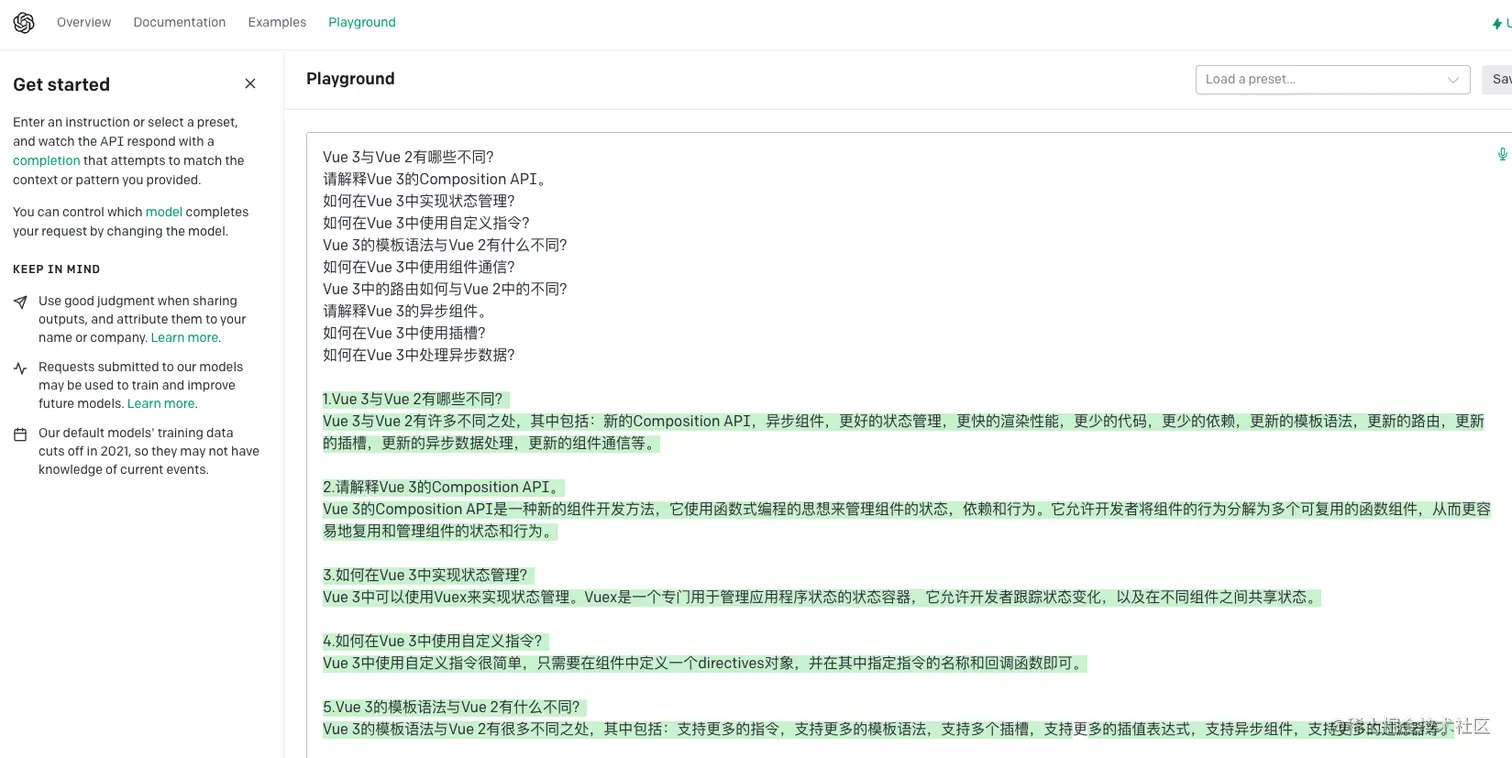Image resolution: width=1512 pixels, height=758 pixels.
Task: Follow the completion link
Action: coord(46,160)
